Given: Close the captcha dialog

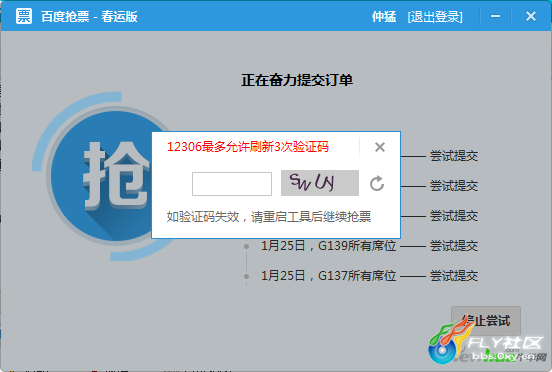Looking at the screenshot, I should pyautogui.click(x=380, y=147).
